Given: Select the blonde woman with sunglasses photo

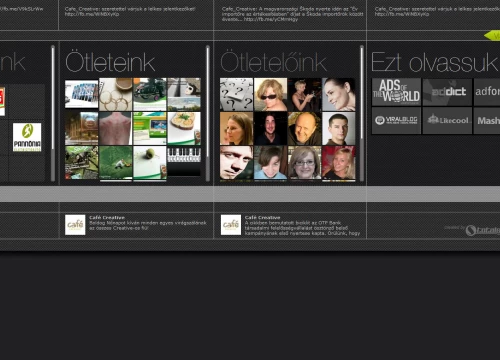Looking at the screenshot, I should click(270, 94).
